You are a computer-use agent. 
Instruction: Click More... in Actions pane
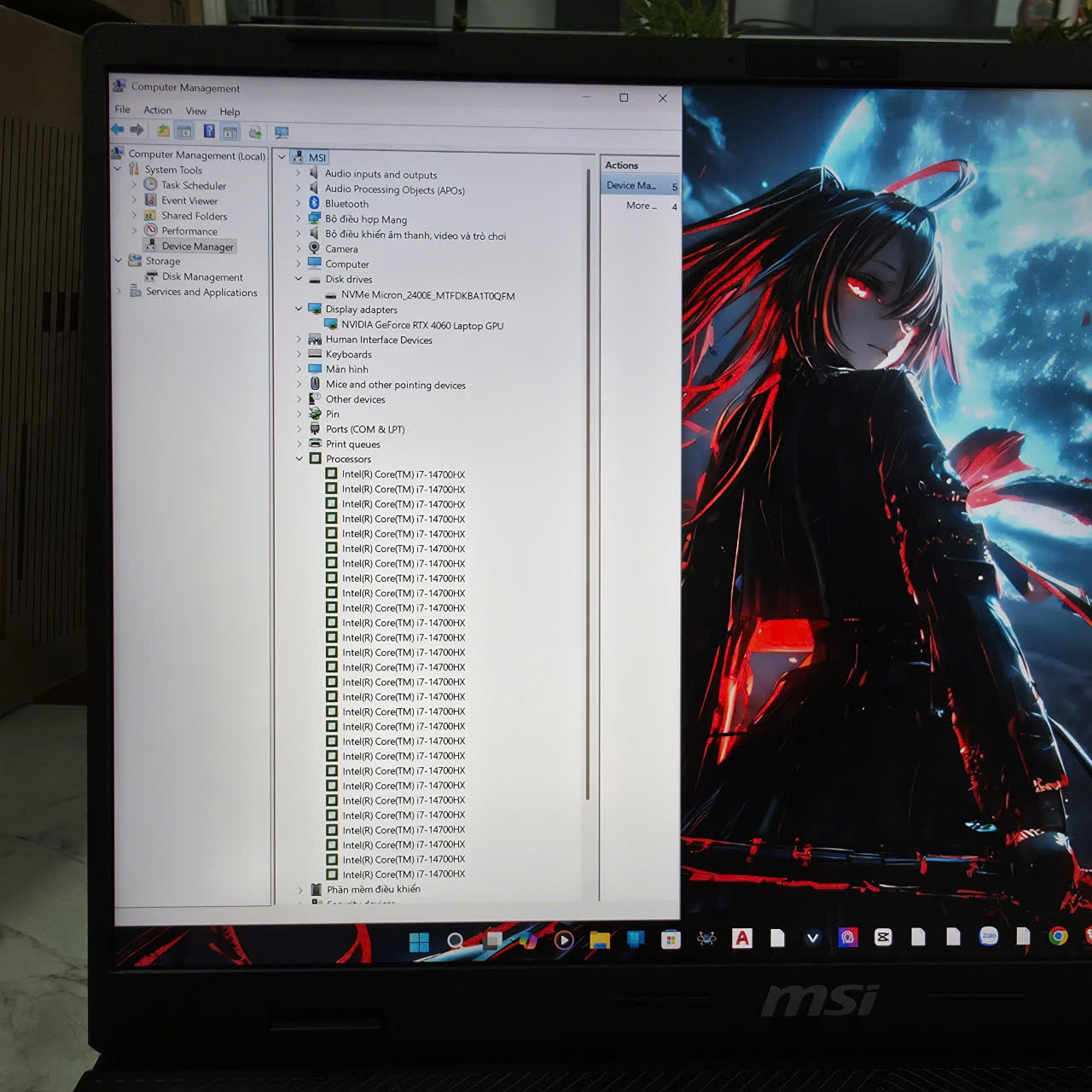click(x=641, y=206)
